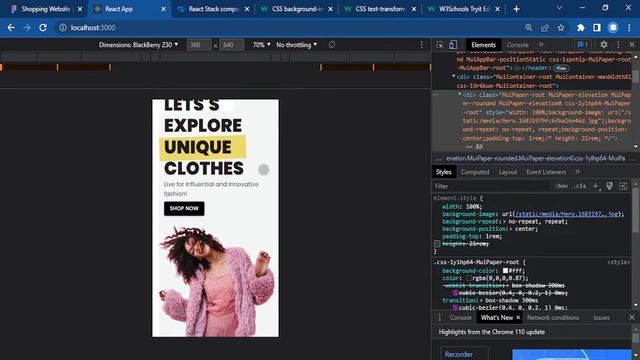Open the extensions puzzle icon
This screenshot has width=640, height=360.
point(580,27)
